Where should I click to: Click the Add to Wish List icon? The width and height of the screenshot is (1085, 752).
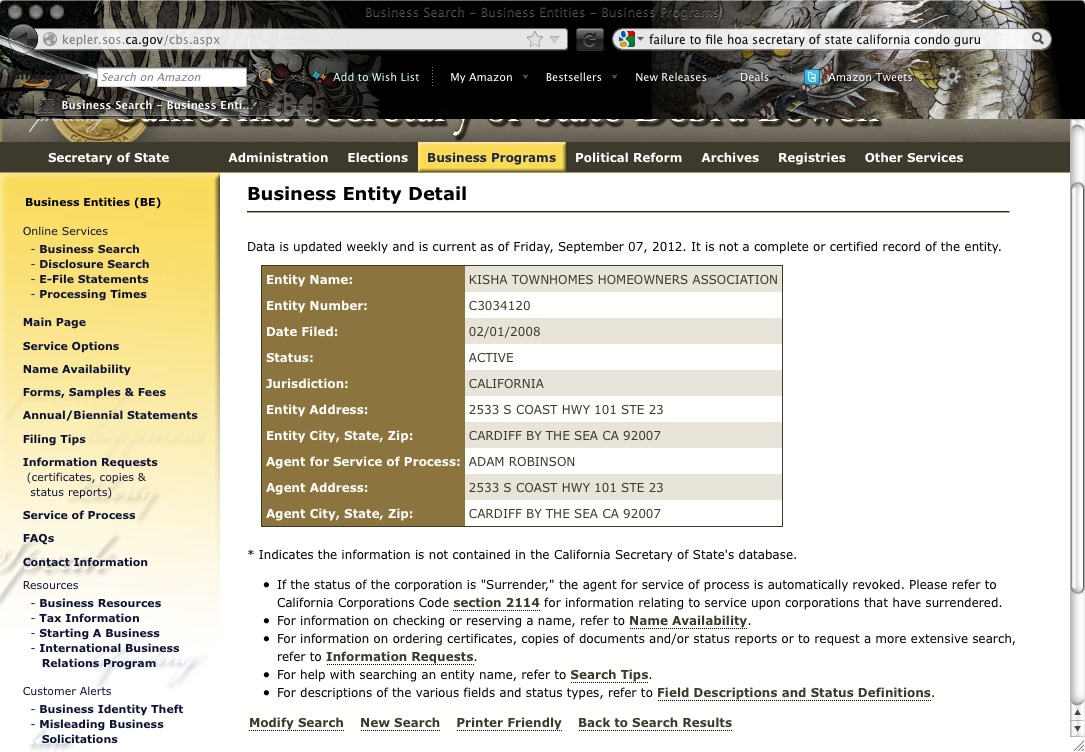pyautogui.click(x=319, y=77)
